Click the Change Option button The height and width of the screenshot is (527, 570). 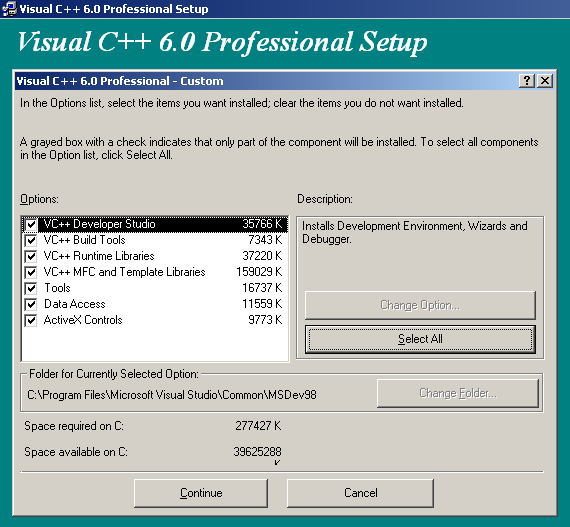coord(420,305)
